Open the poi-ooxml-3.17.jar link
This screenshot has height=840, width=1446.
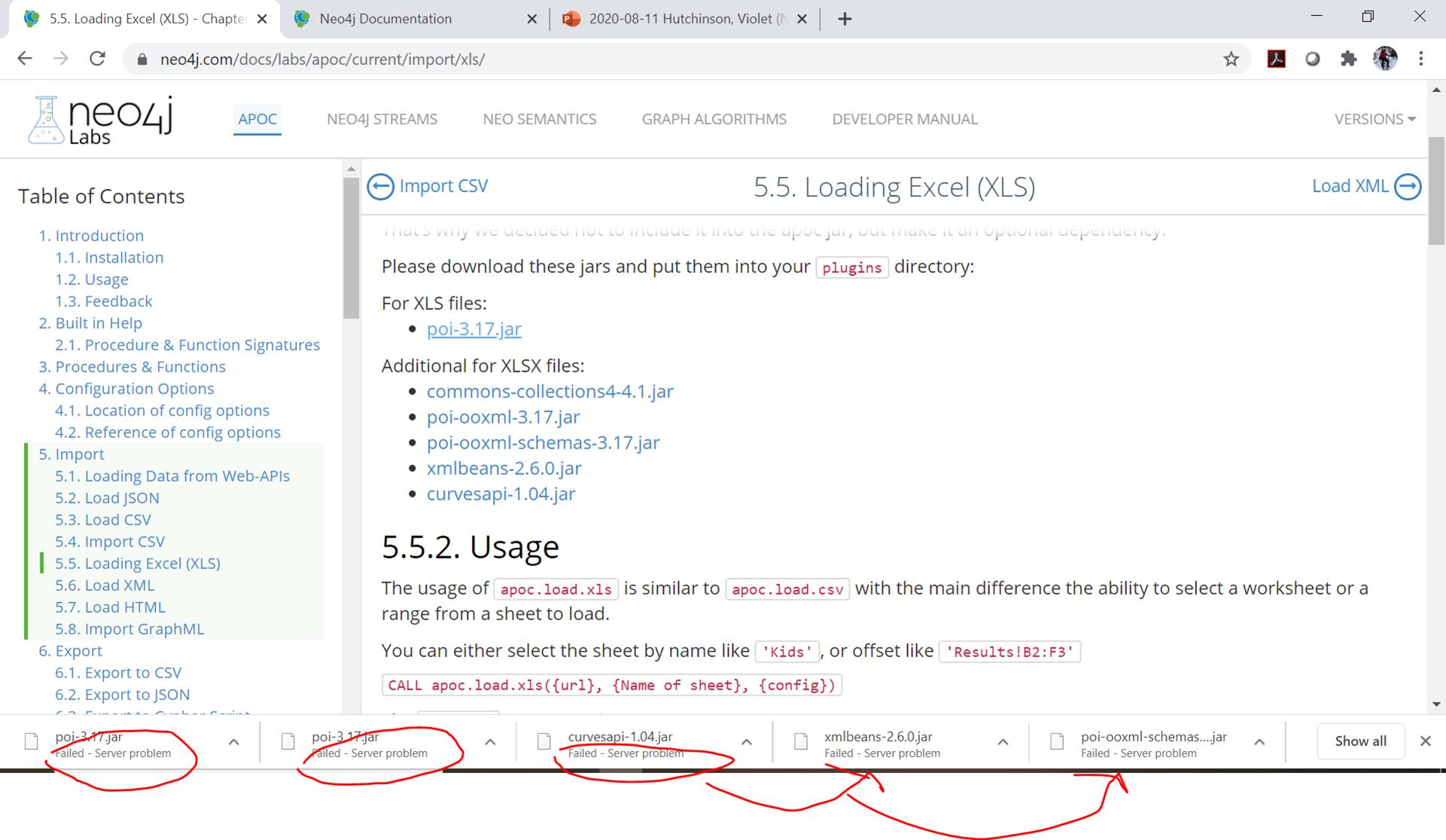503,416
